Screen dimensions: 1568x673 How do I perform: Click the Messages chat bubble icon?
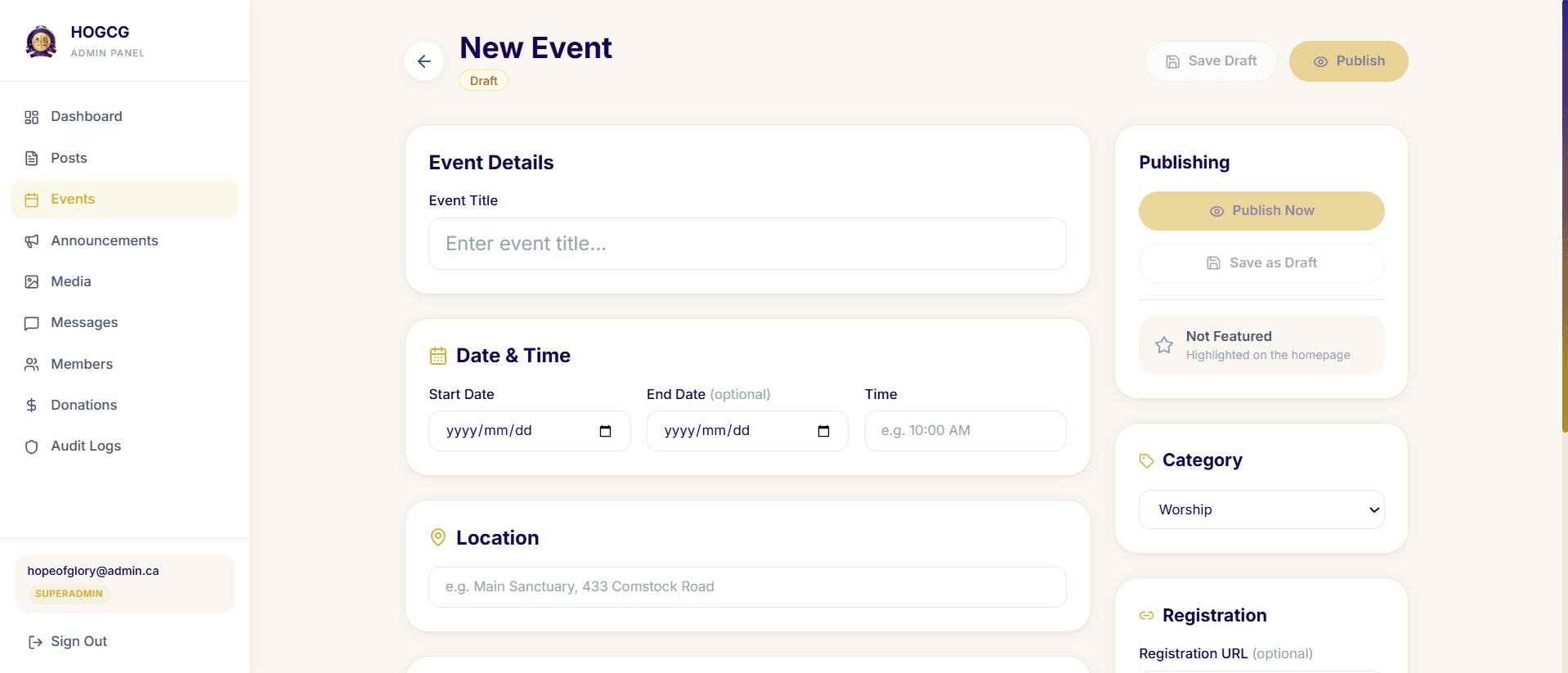pos(32,323)
